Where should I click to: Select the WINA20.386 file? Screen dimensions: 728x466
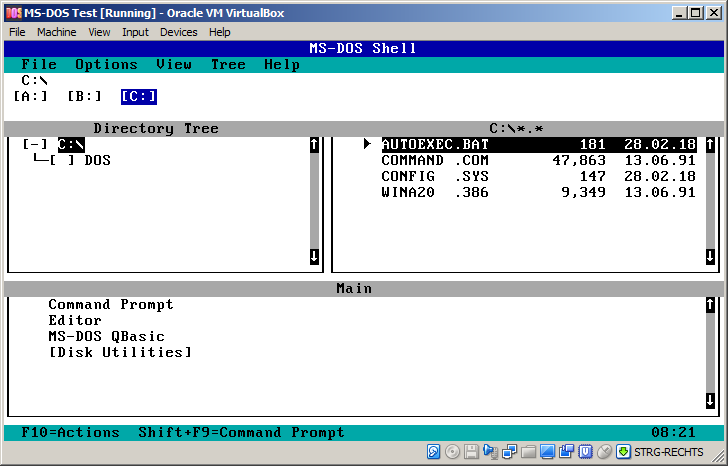point(539,192)
